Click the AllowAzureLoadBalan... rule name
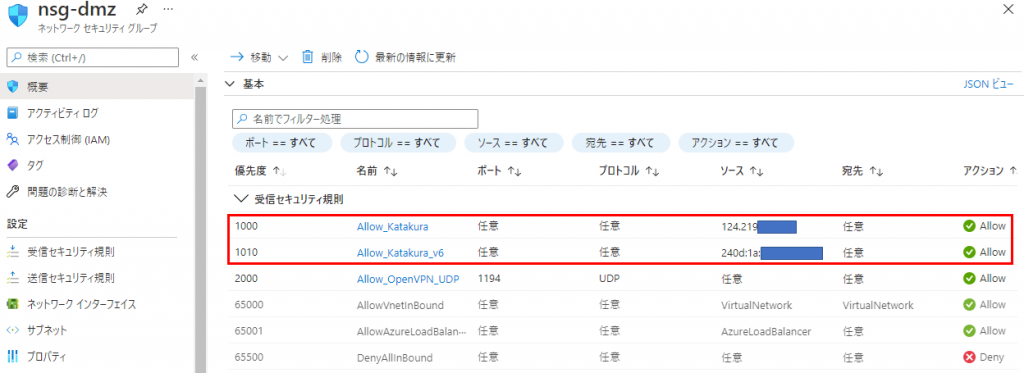 coord(411,331)
